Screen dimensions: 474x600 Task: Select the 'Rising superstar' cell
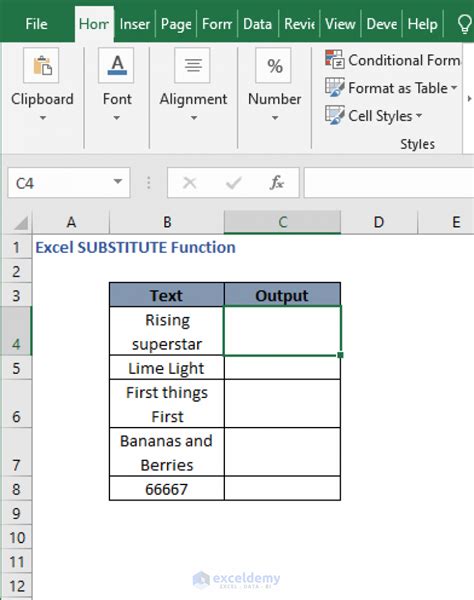pos(167,331)
